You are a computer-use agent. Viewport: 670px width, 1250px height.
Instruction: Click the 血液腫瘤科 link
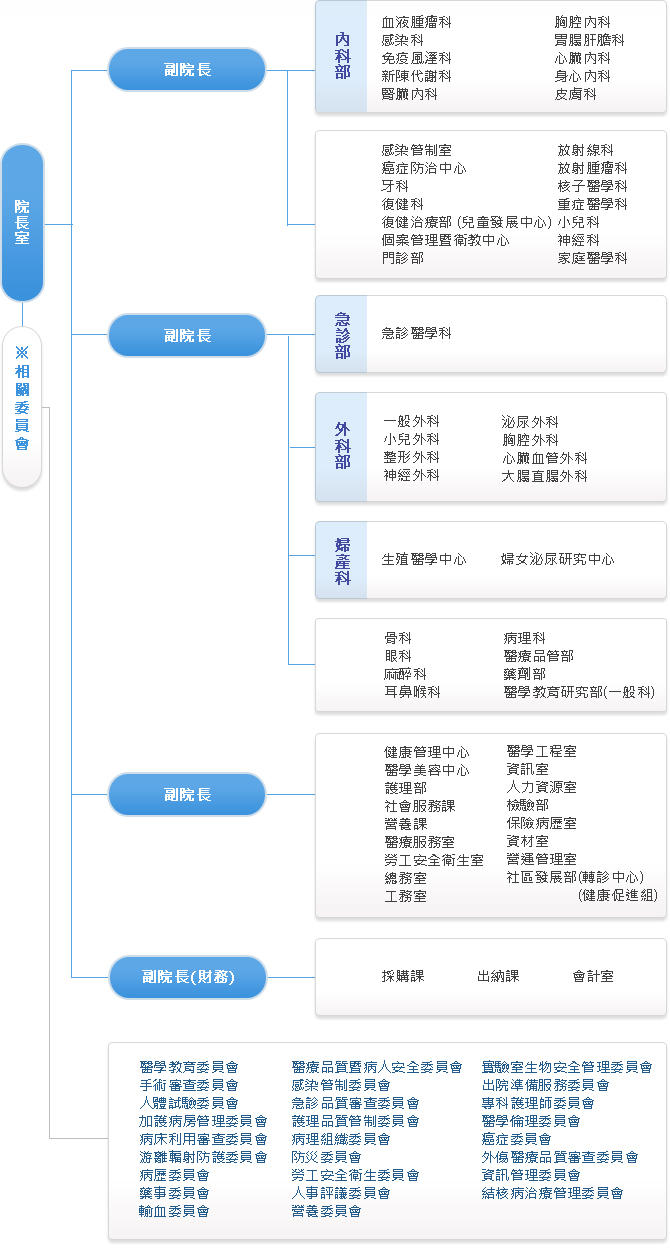(x=416, y=22)
